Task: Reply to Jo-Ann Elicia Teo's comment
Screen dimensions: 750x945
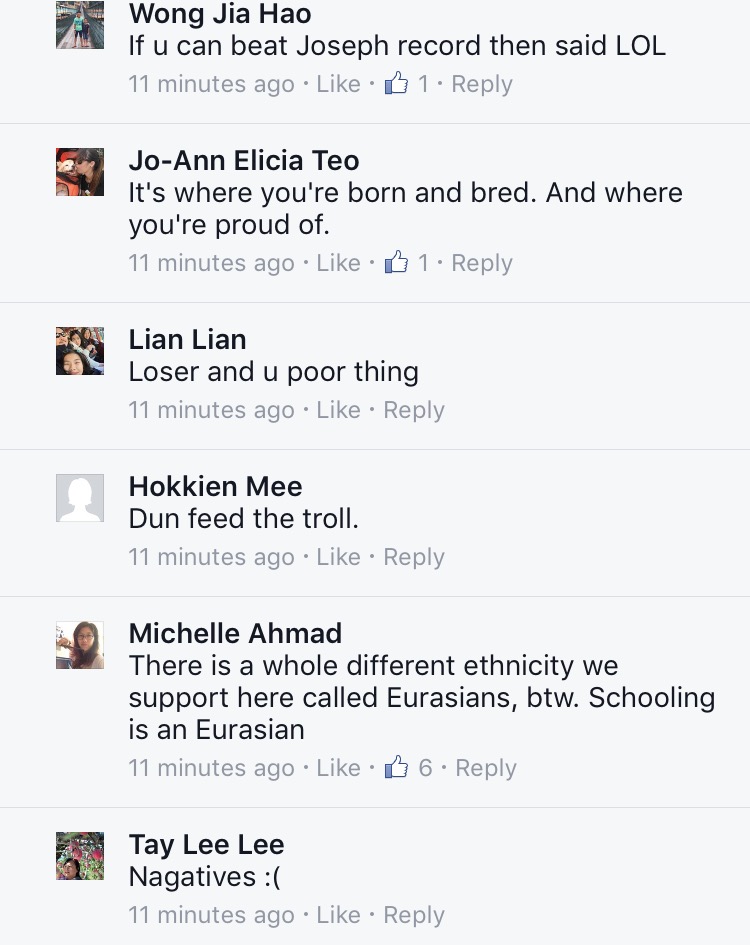Action: [482, 263]
